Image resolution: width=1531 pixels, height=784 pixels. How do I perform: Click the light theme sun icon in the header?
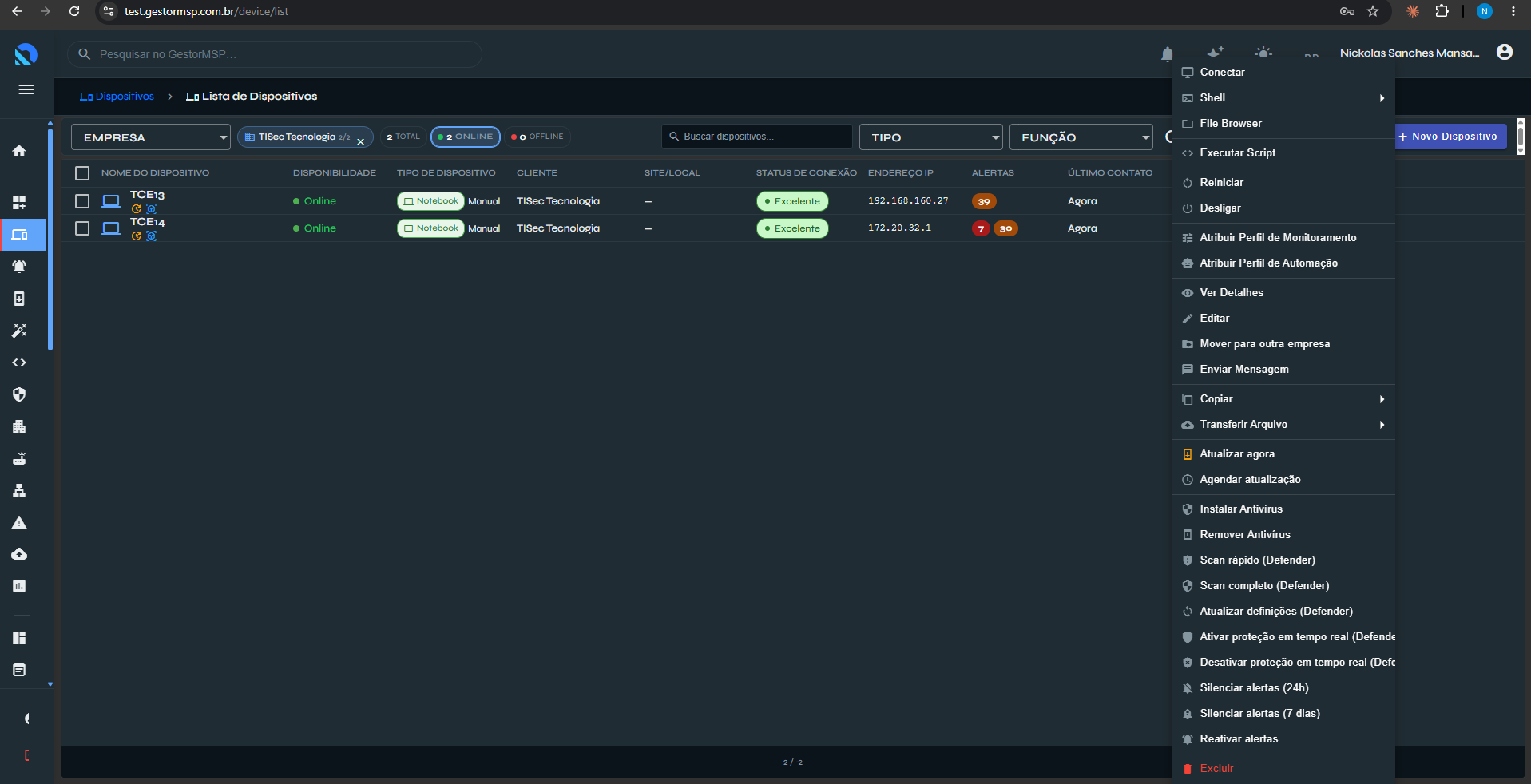pyautogui.click(x=1263, y=53)
